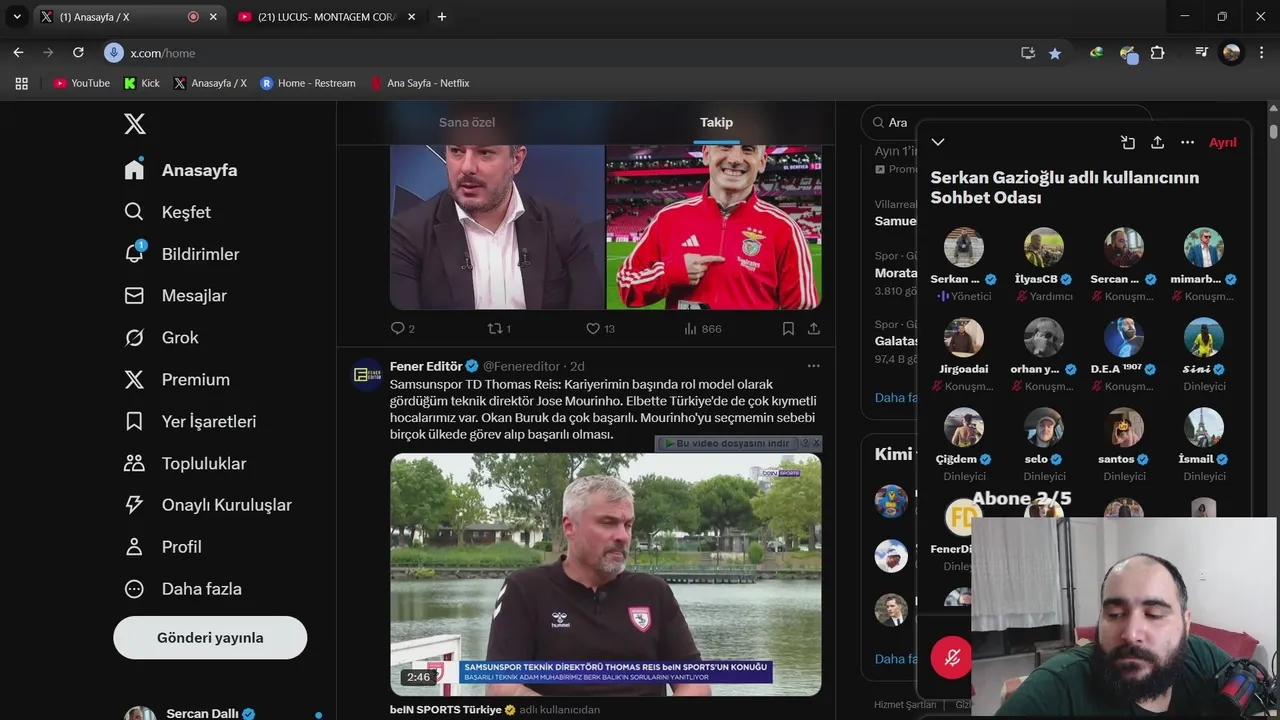The image size is (1280, 720).
Task: Open a new browser tab
Action: (442, 17)
